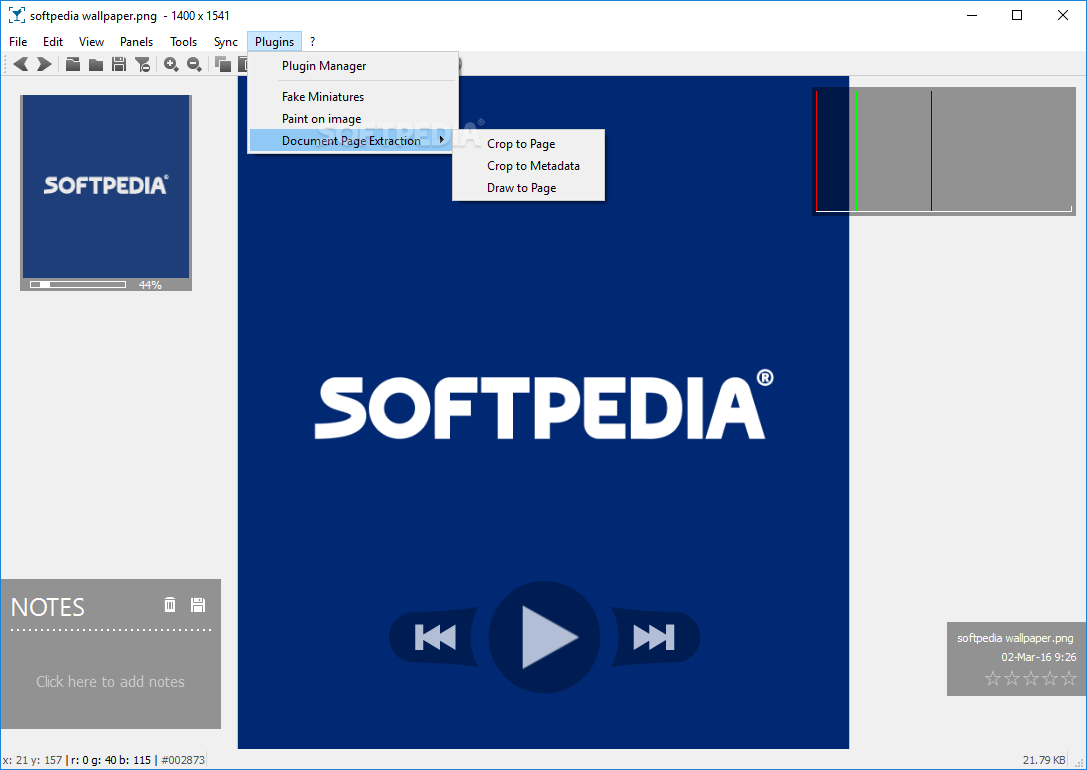Delete notes with trash can icon
The image size is (1087, 770).
click(x=170, y=604)
